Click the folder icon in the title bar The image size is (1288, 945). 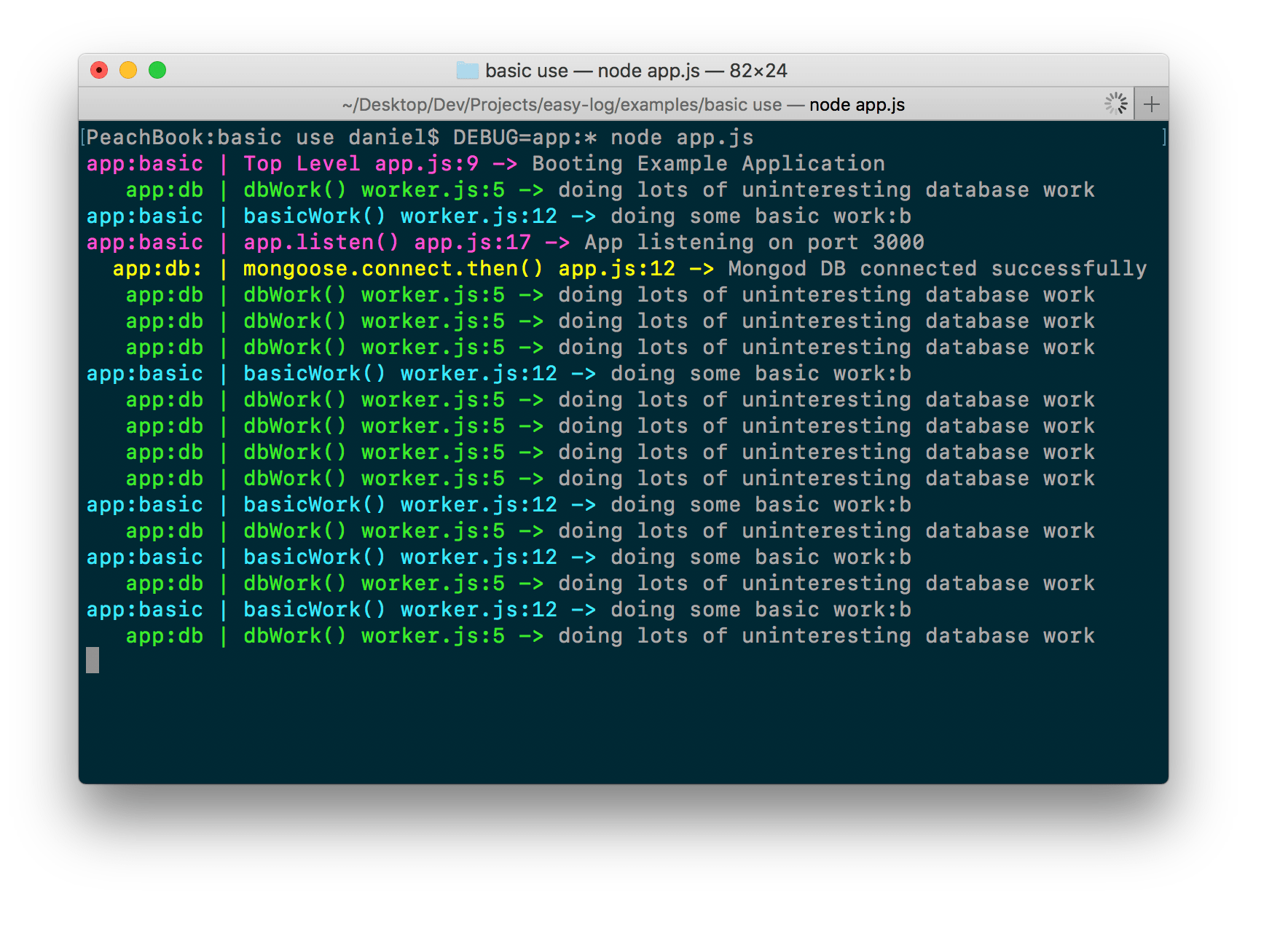pos(467,71)
